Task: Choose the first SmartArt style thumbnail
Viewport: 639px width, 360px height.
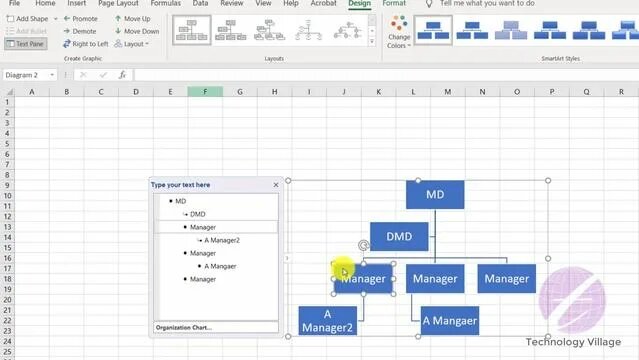Action: (433, 30)
